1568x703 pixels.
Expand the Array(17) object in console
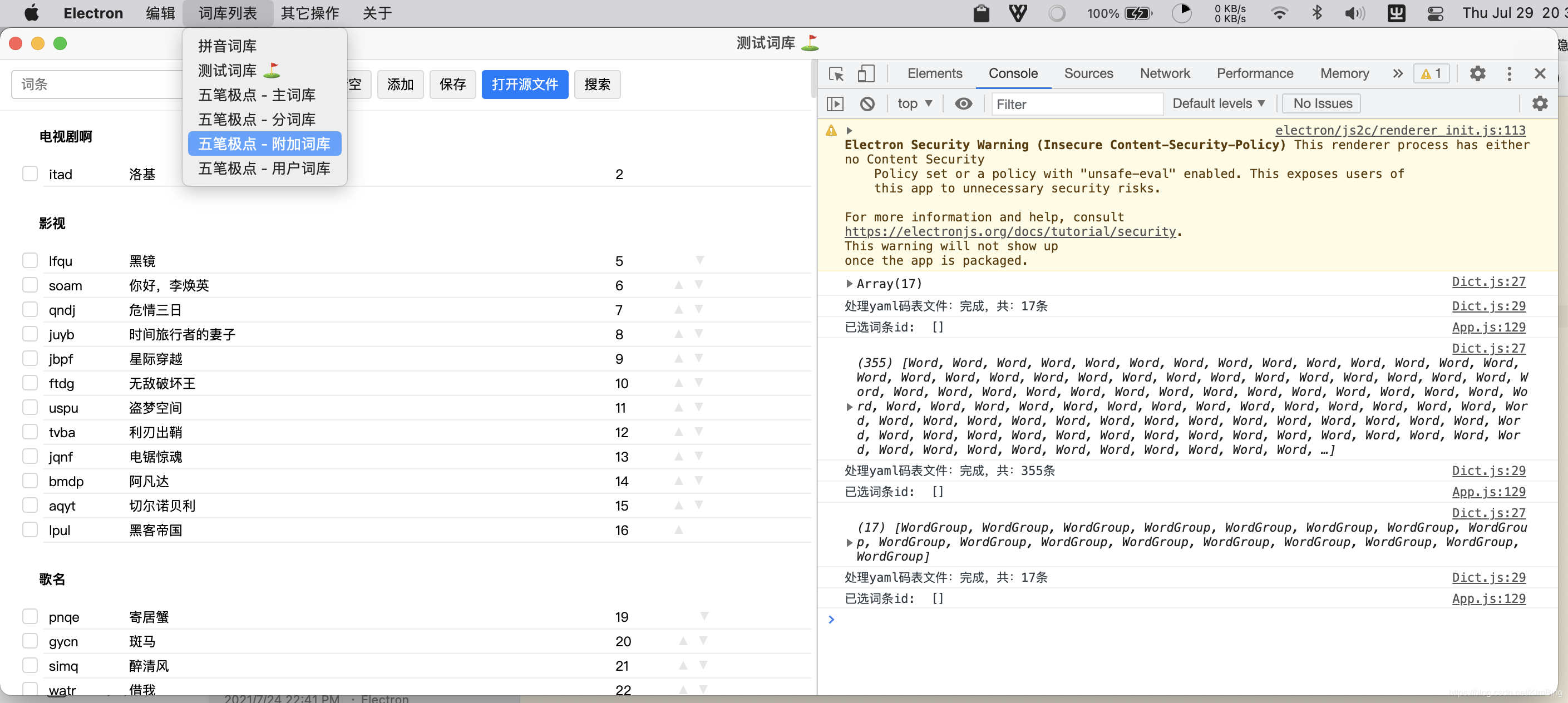pos(849,284)
